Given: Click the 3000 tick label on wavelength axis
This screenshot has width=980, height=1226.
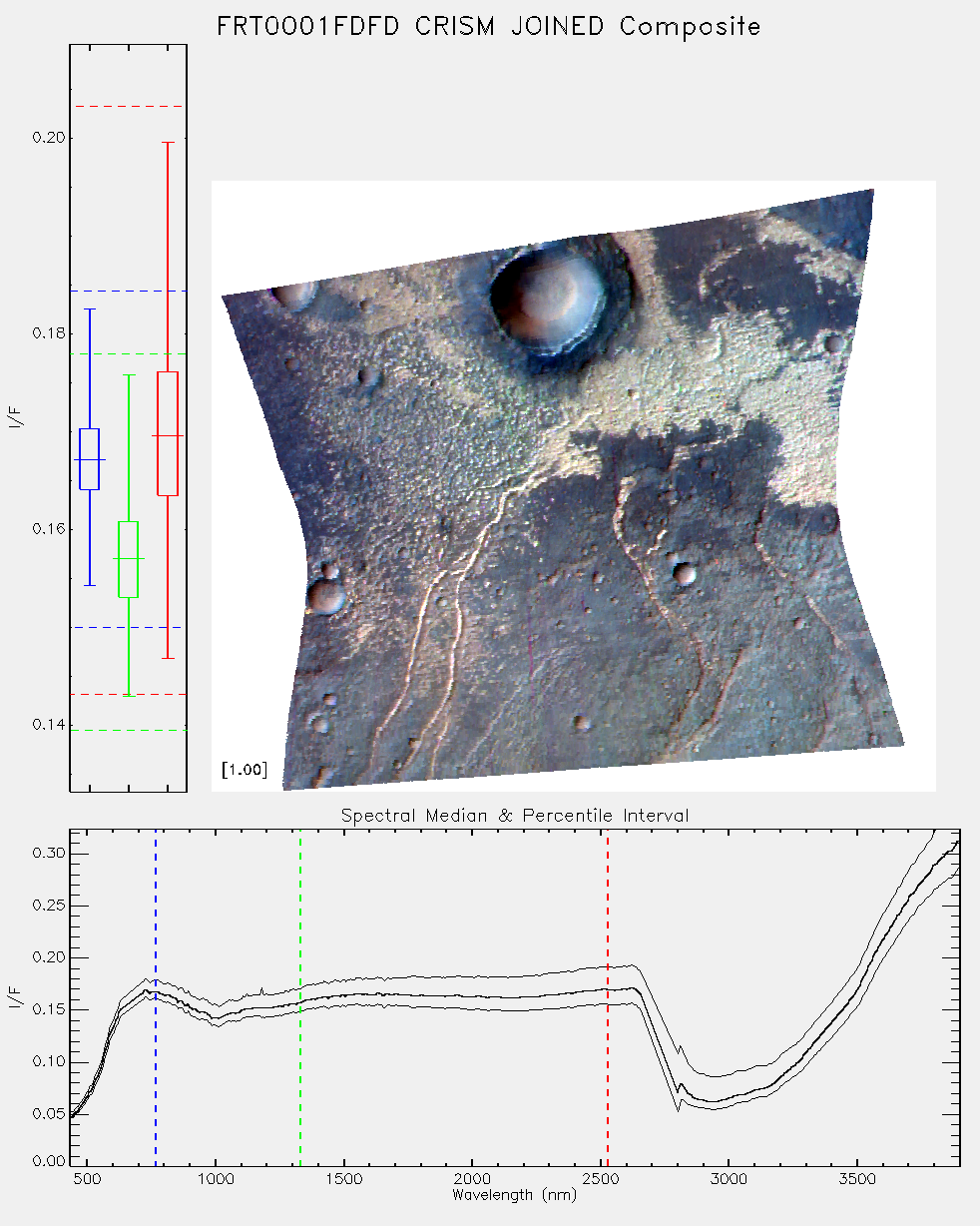Looking at the screenshot, I should pos(729,1179).
